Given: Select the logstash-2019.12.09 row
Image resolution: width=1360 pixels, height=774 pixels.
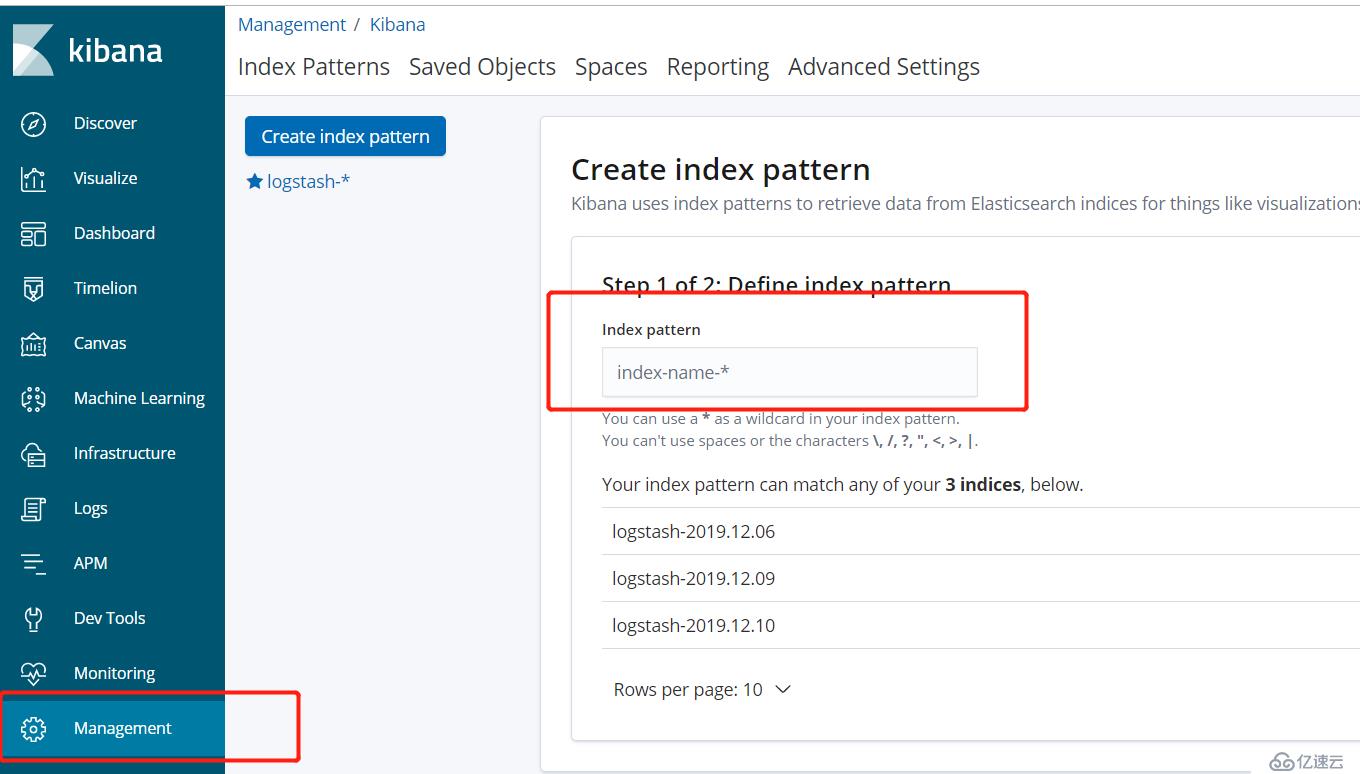Looking at the screenshot, I should tap(980, 578).
